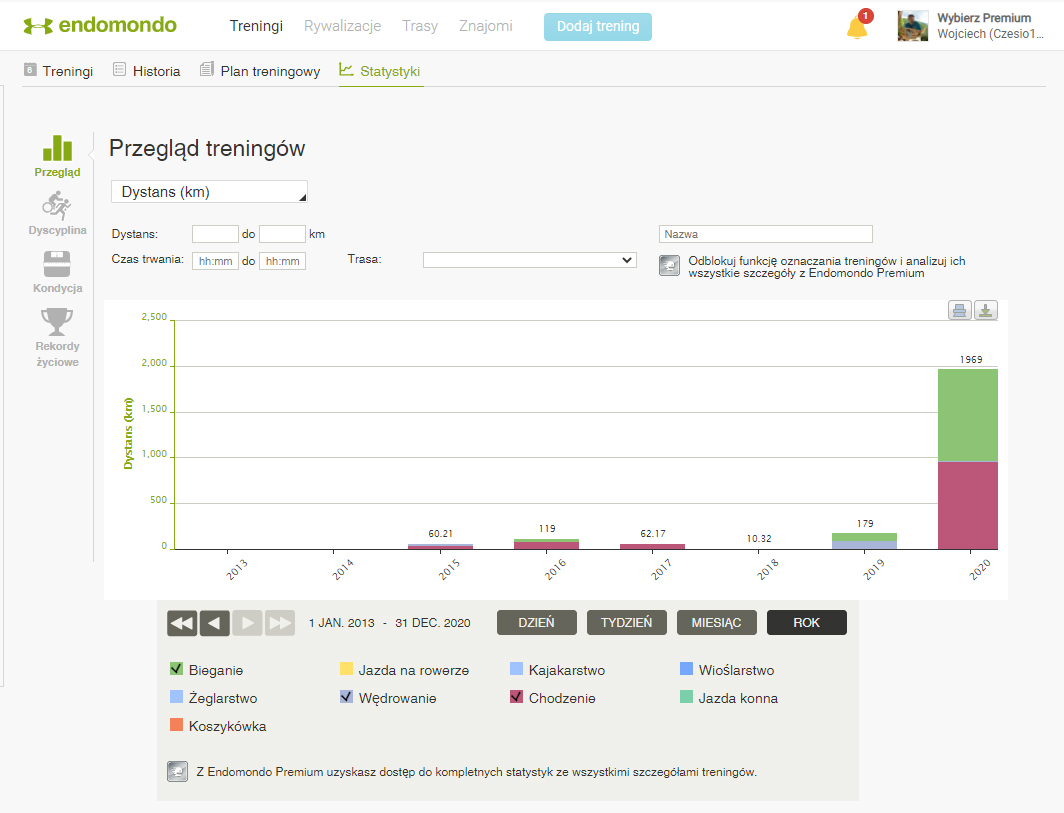This screenshot has width=1064, height=813.
Task: Select the MIESIĄC view button
Action: [x=716, y=623]
